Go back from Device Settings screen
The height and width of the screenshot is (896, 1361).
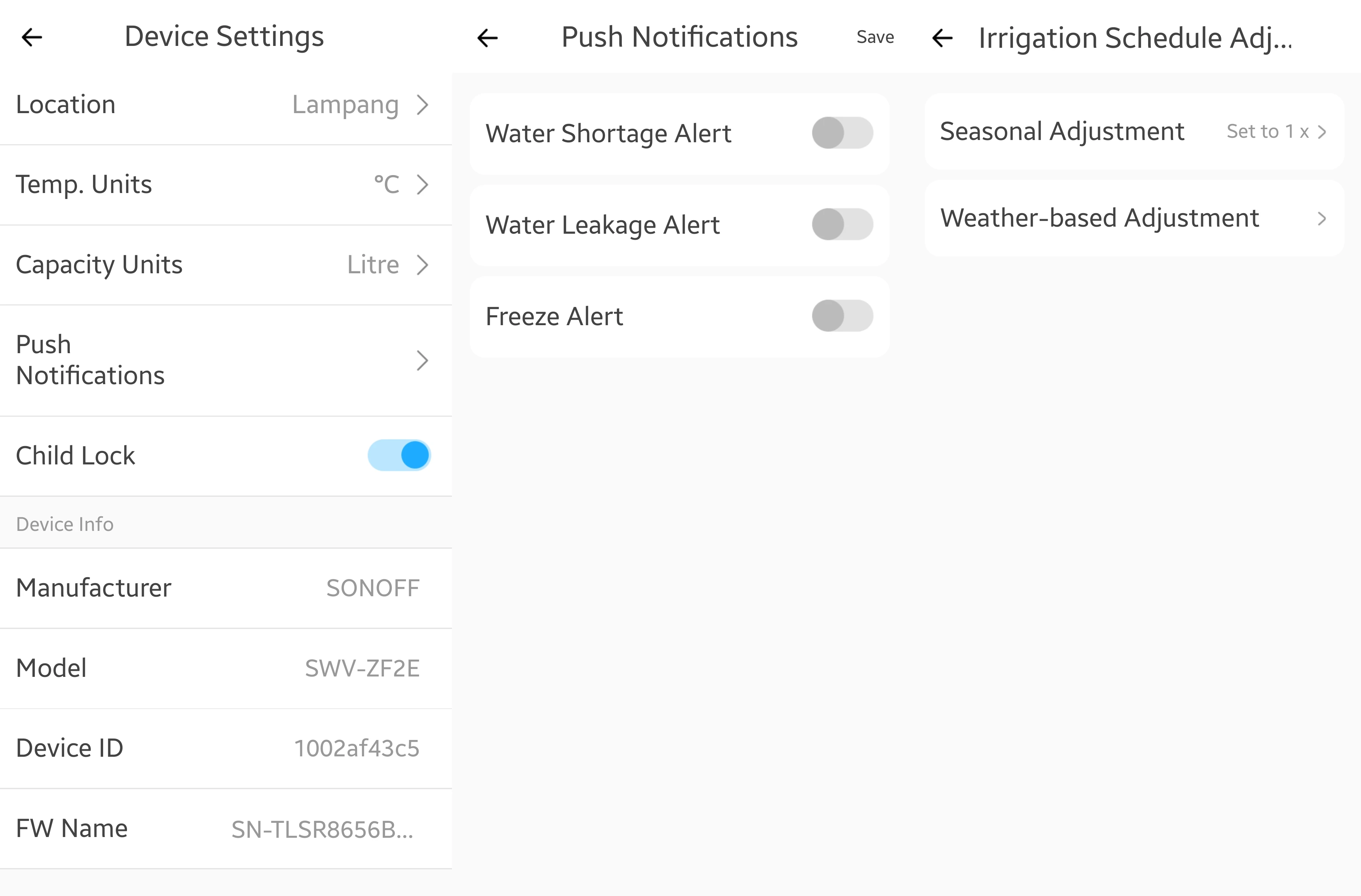pyautogui.click(x=32, y=38)
